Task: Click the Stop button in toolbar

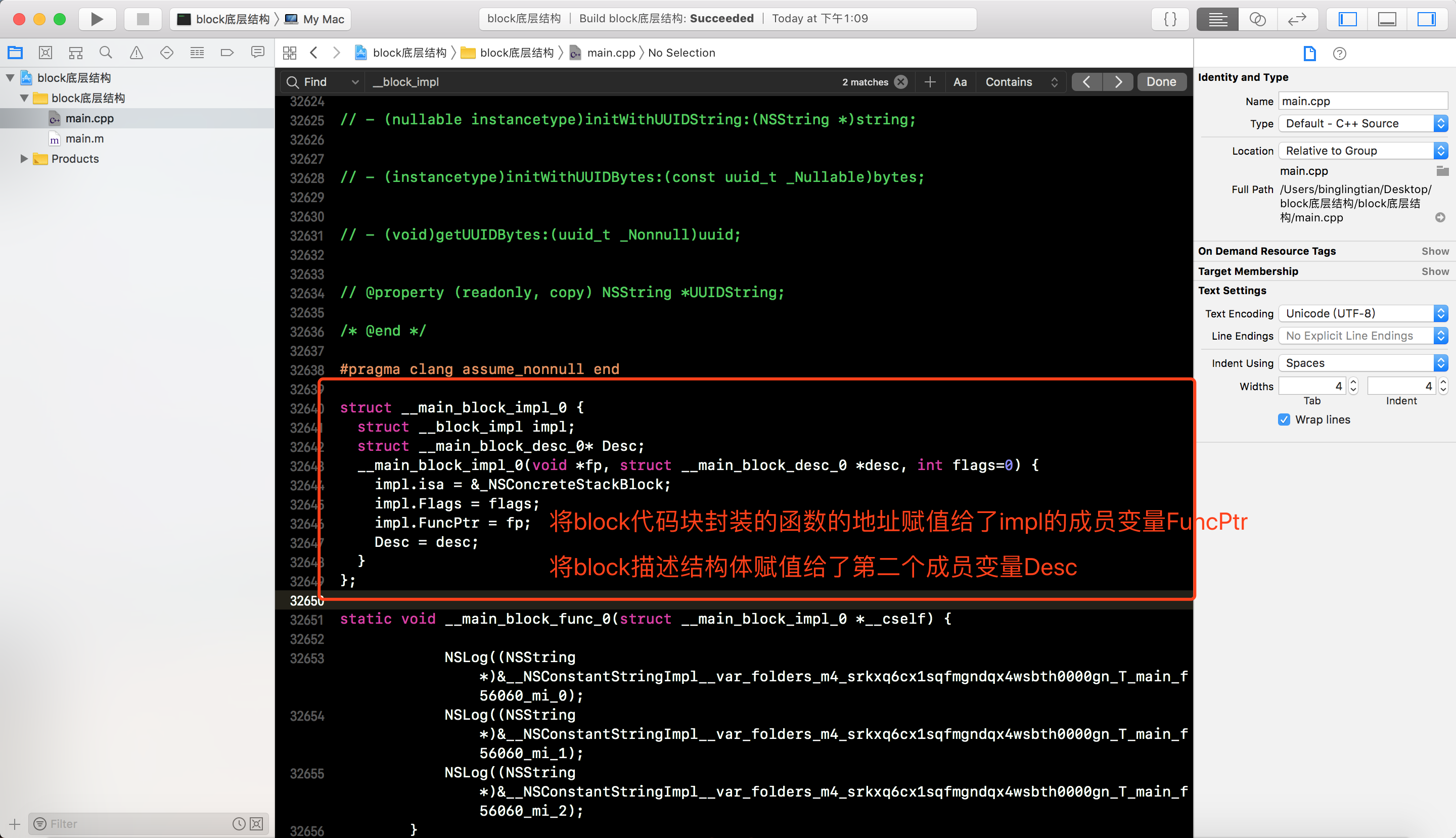Action: tap(142, 19)
